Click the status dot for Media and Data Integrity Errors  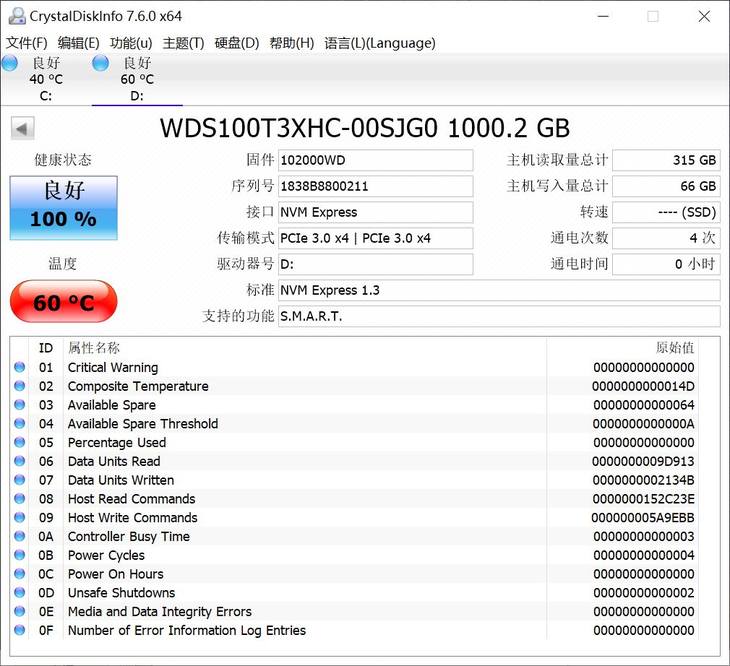20,611
